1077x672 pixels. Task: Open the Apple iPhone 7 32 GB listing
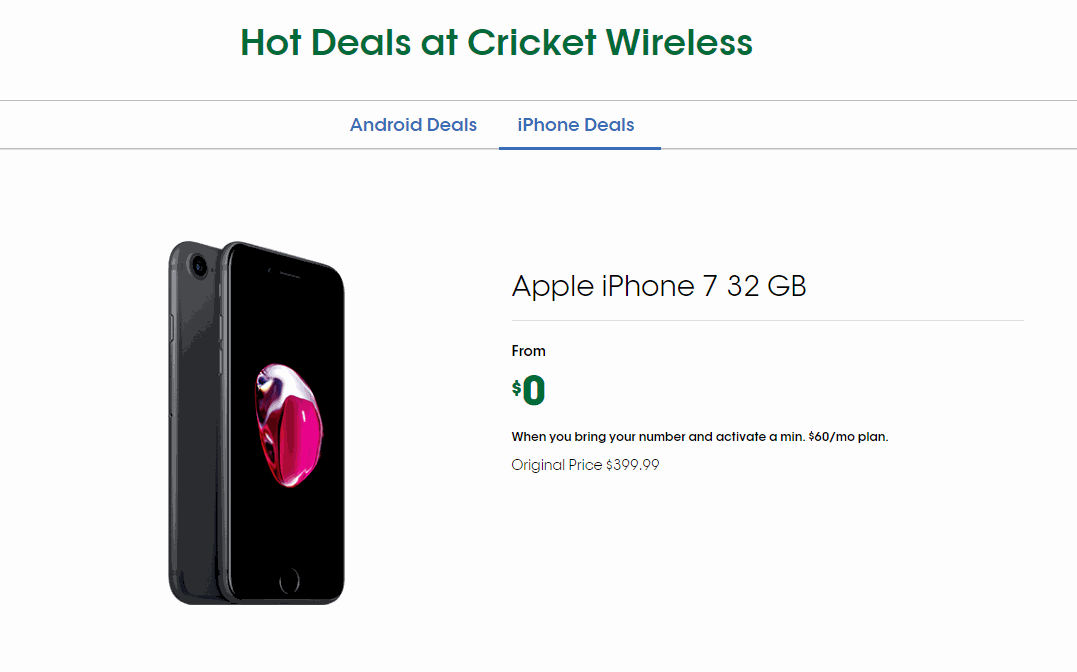tap(659, 286)
